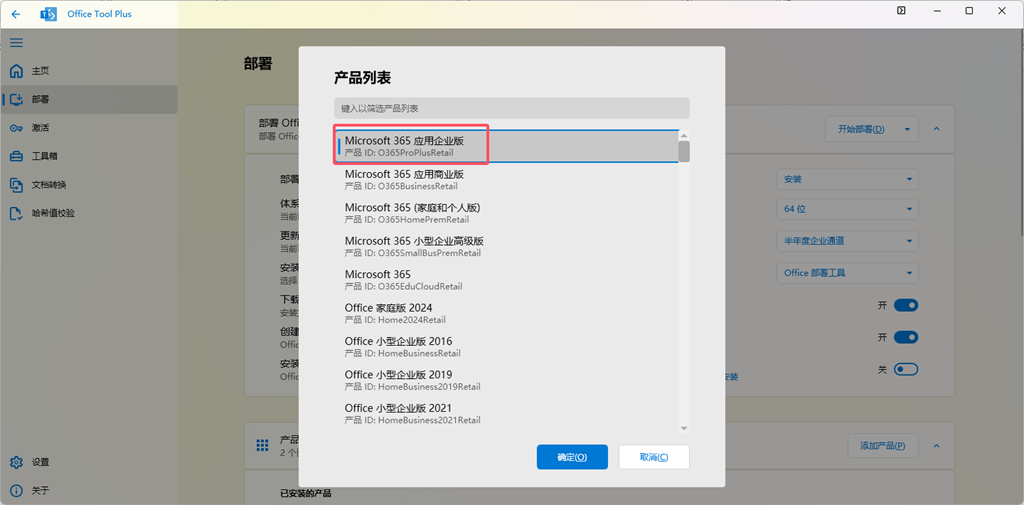Click the about info icon
The image size is (1024, 505).
click(x=17, y=491)
